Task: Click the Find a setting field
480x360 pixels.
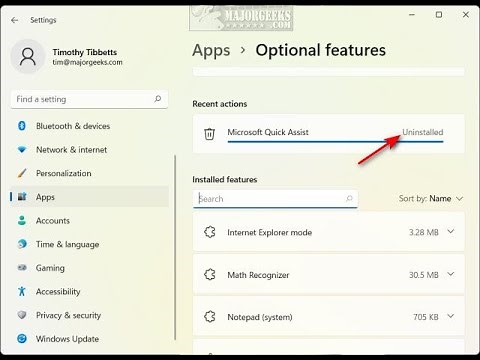Action: pos(89,99)
